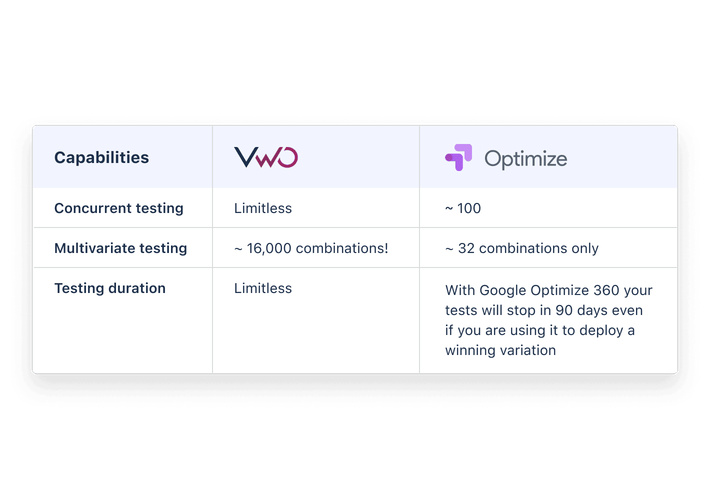The width and height of the screenshot is (710, 500).
Task: Click the ~ 32 combinations only cell
Action: tap(522, 248)
